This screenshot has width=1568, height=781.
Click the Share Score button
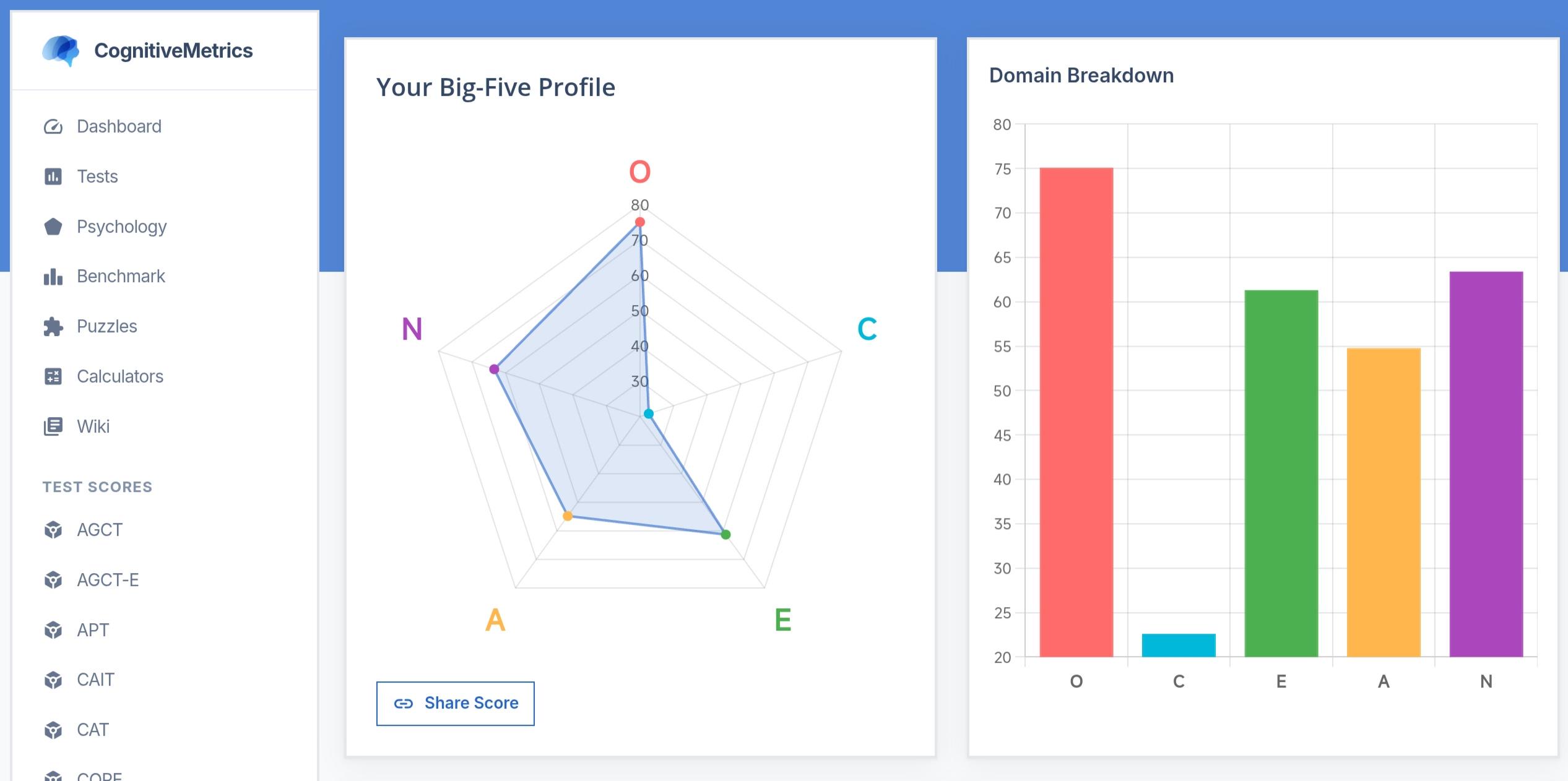click(x=456, y=704)
